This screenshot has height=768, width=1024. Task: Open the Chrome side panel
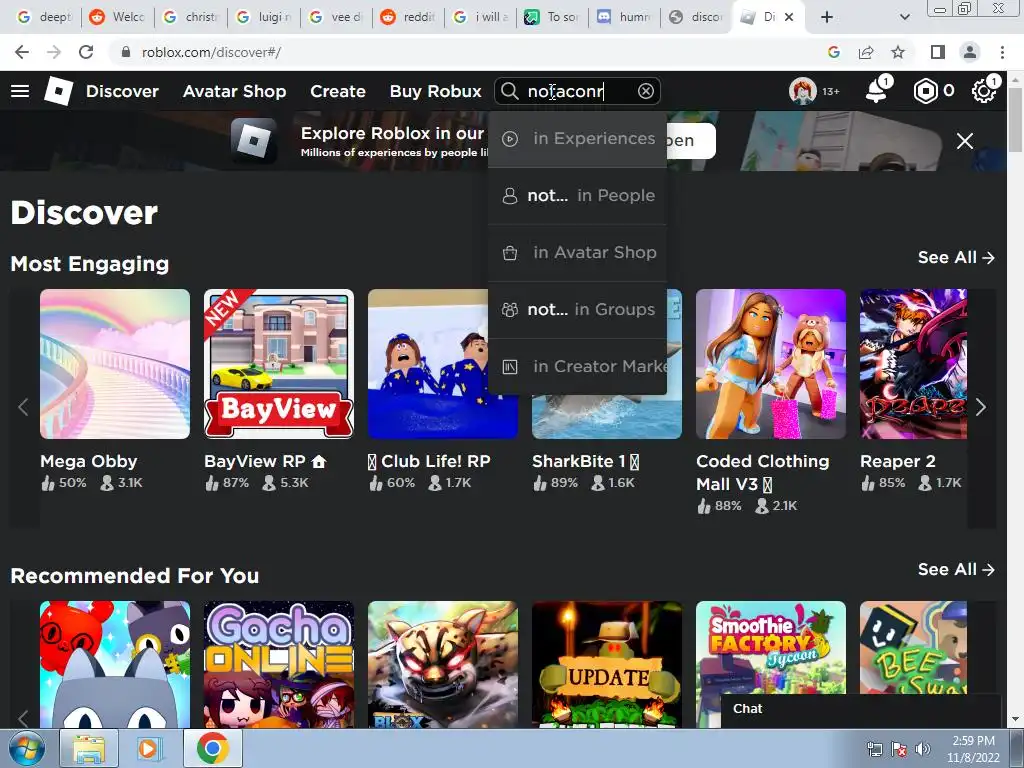(x=938, y=52)
